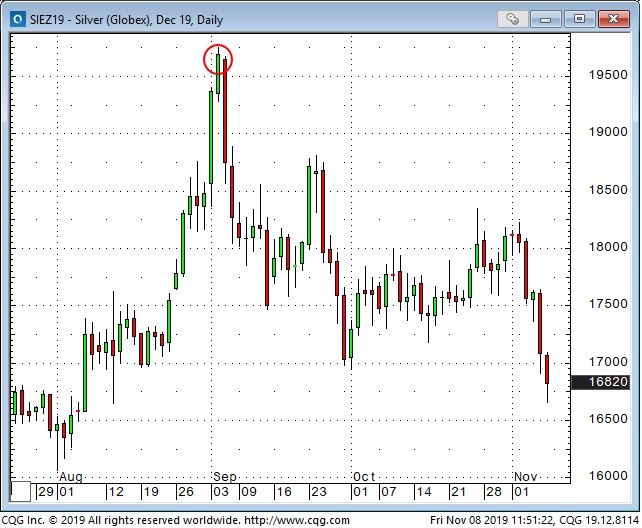The image size is (642, 528).
Task: Click the CQG chart icon in title bar
Action: [18, 19]
